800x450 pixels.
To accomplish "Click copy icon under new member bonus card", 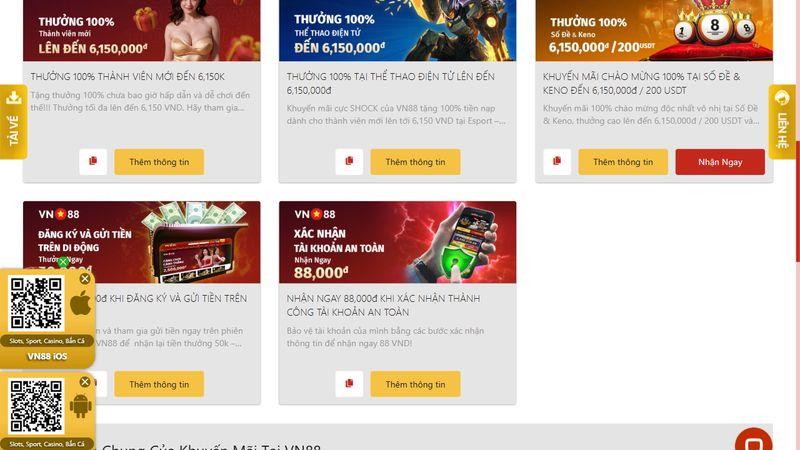I will 93,162.
